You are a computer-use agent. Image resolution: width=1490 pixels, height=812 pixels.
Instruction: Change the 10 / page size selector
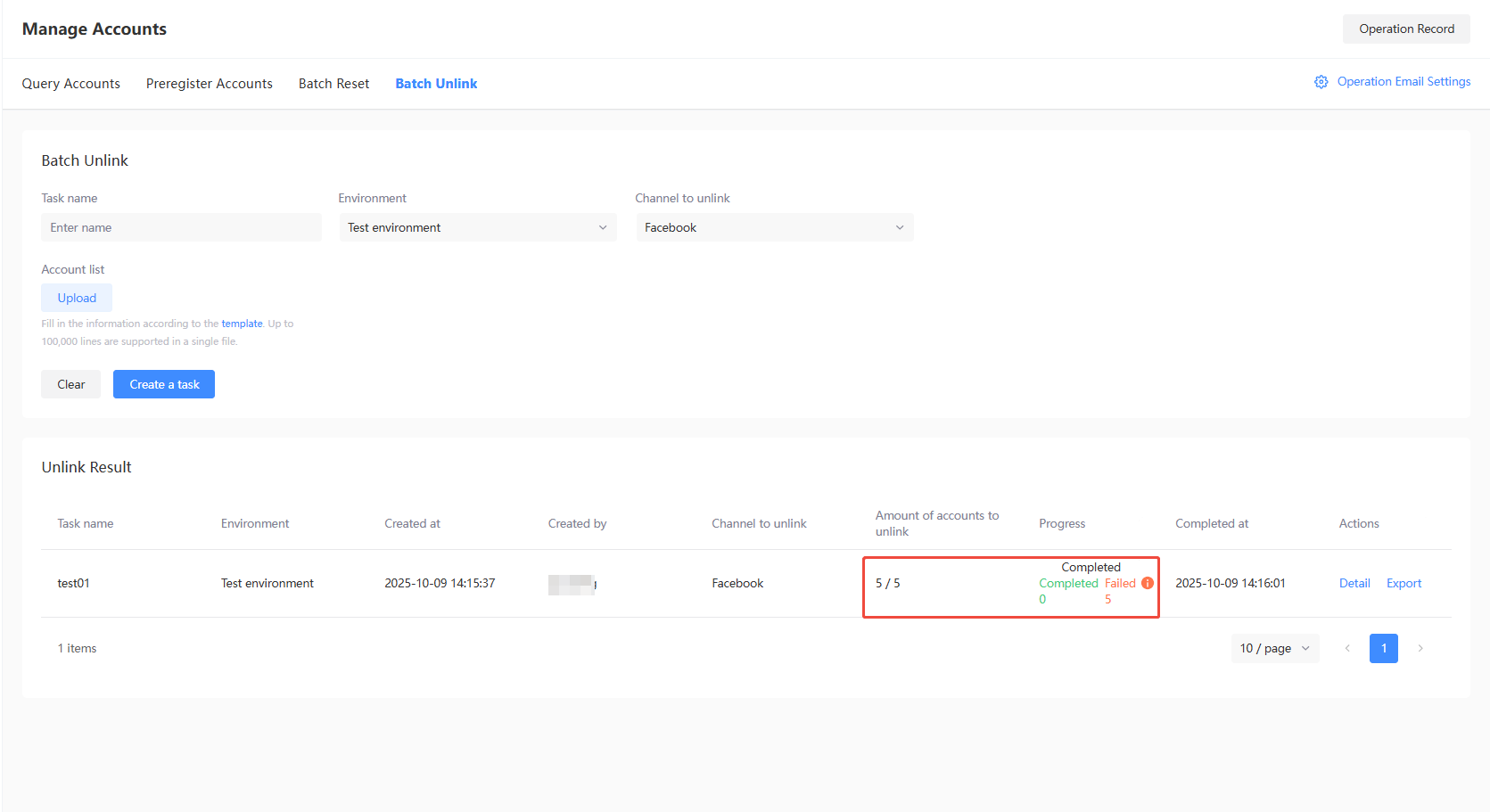[1274, 648]
